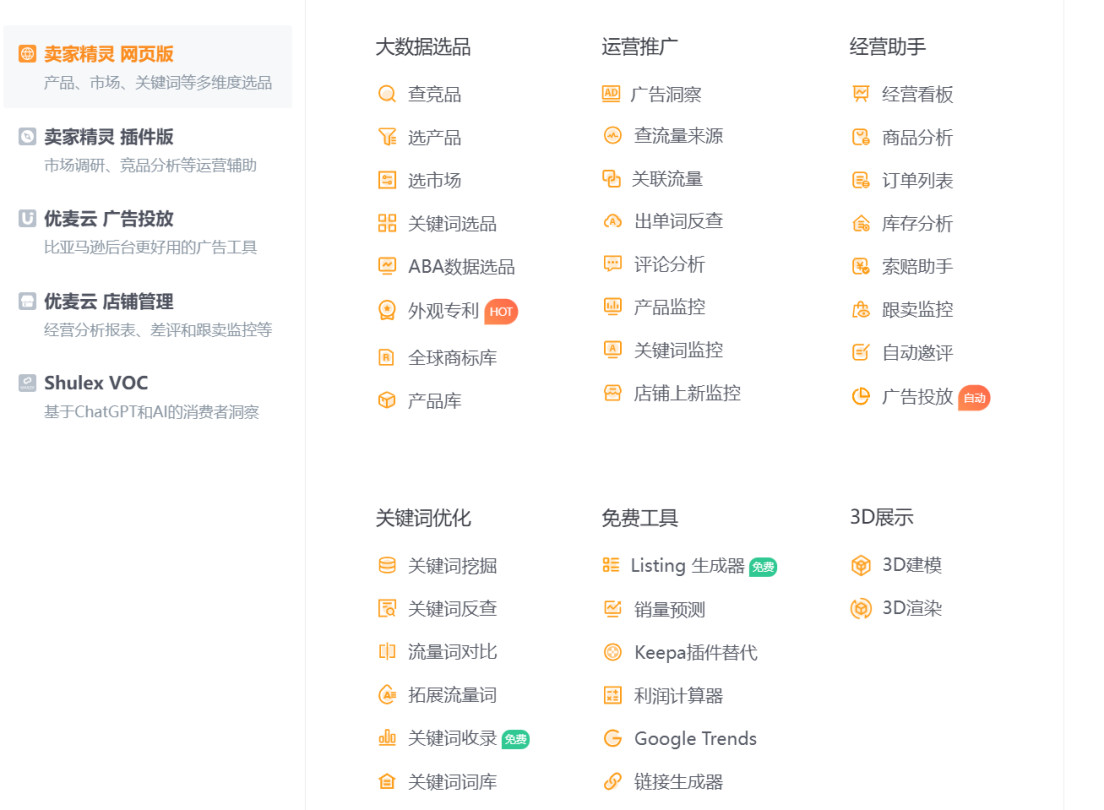Click the Keepa插件替代 icon
Image resolution: width=1104 pixels, height=810 pixels.
(x=613, y=652)
